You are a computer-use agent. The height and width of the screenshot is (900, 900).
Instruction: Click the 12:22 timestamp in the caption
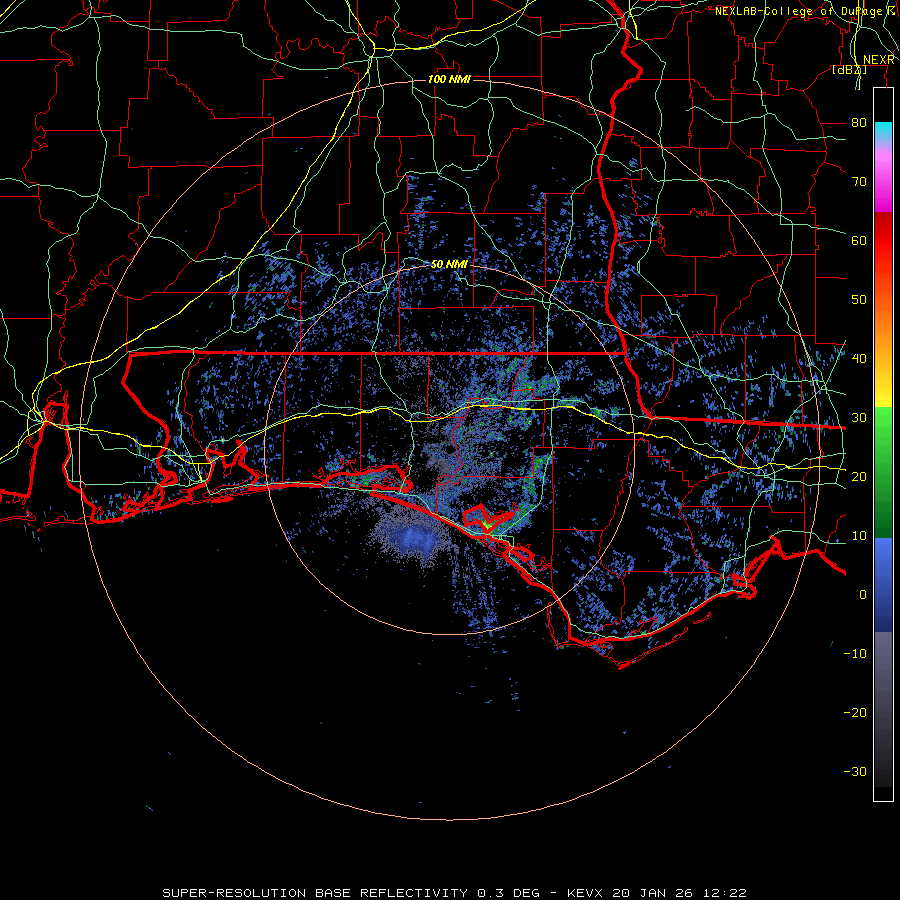(x=727, y=893)
